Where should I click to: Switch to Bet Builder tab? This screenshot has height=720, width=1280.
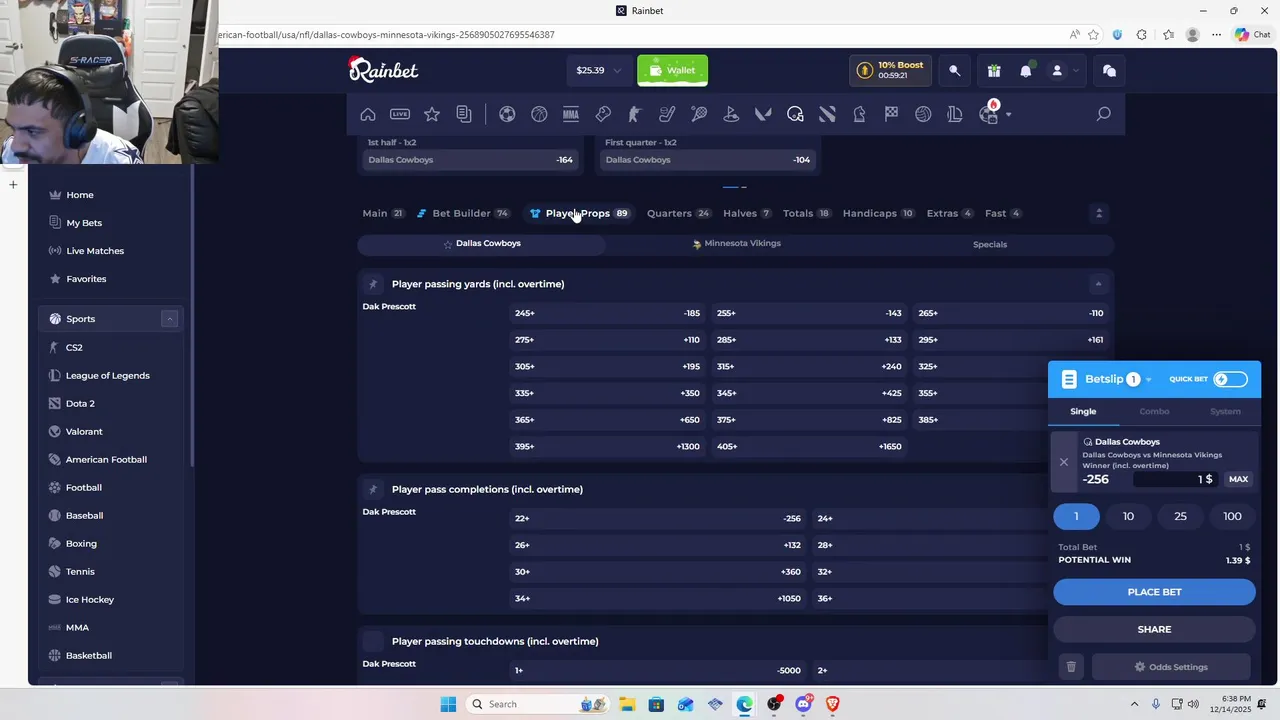click(x=463, y=213)
